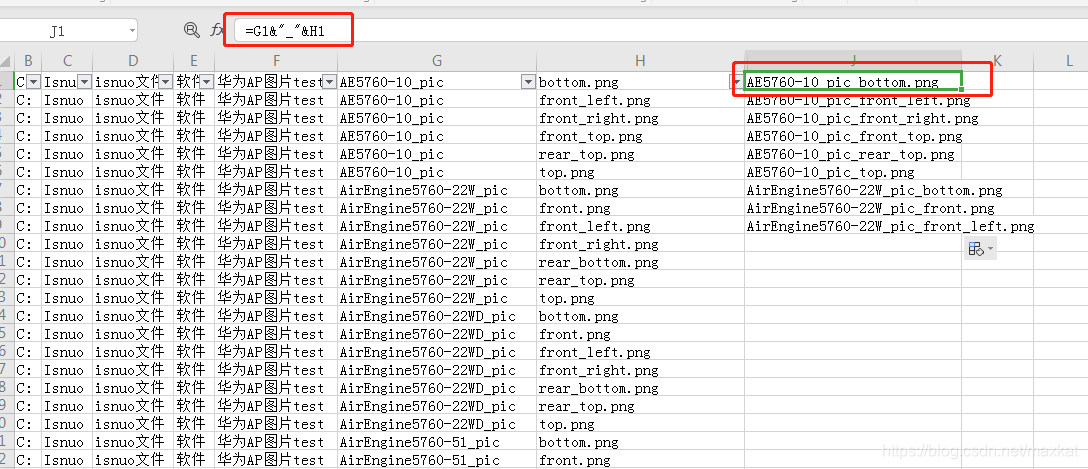Screen dimensions: 1088x469
Task: Select column G header
Action: (x=437, y=61)
